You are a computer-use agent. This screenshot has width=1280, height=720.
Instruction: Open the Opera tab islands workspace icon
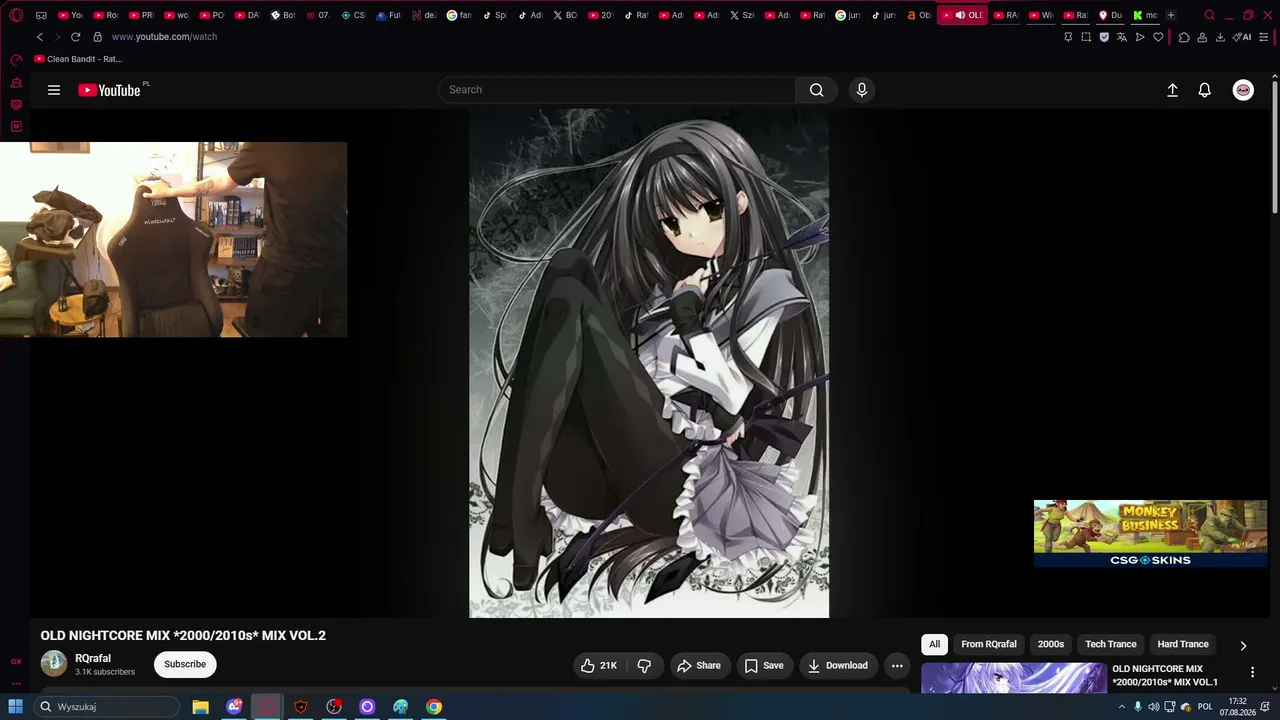[41, 15]
